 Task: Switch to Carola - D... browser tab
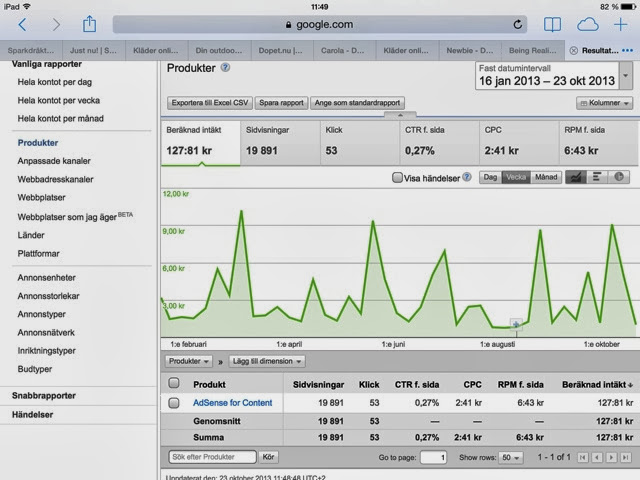click(x=342, y=51)
